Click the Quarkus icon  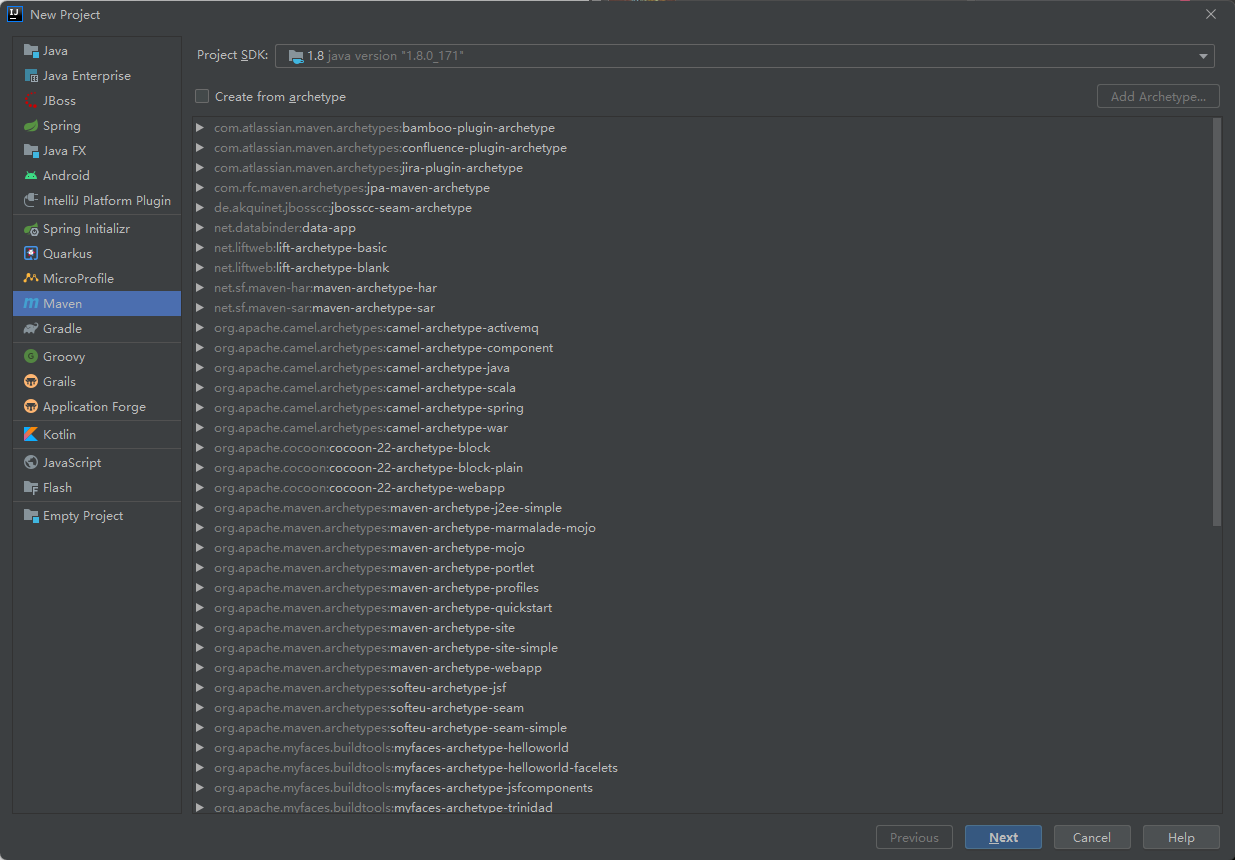tap(31, 254)
